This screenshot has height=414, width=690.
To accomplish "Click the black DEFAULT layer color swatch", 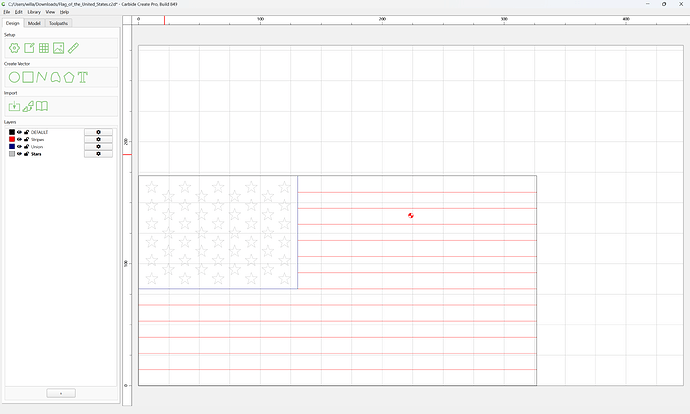I will 12,132.
